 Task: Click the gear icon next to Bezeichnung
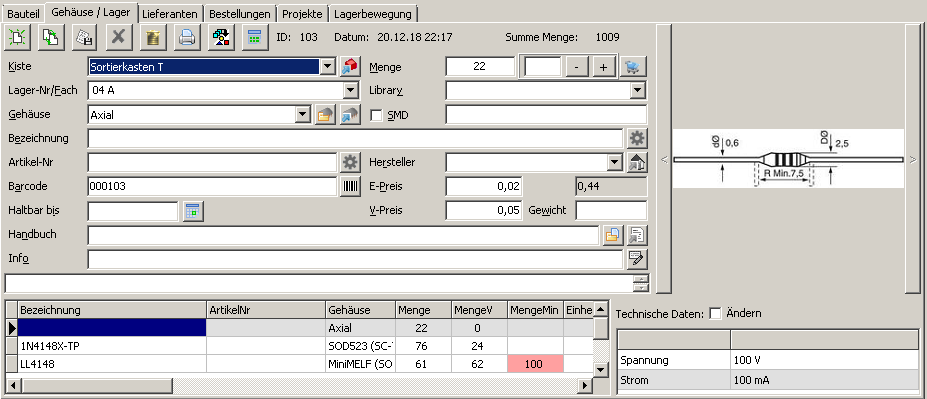point(637,138)
